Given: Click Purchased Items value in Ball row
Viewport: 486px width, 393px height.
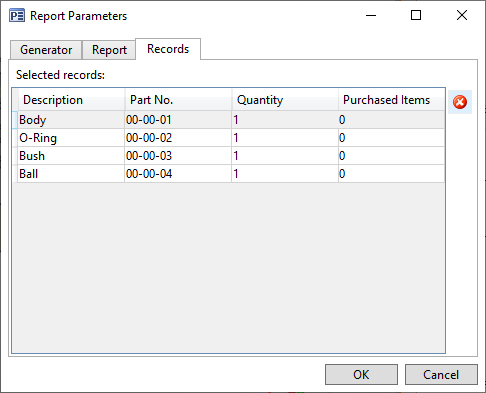Looking at the screenshot, I should (x=392, y=174).
